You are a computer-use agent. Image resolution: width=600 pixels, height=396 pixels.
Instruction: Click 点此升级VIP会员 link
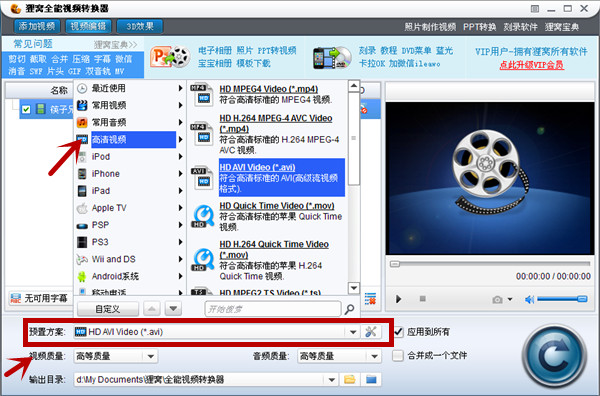pyautogui.click(x=531, y=65)
